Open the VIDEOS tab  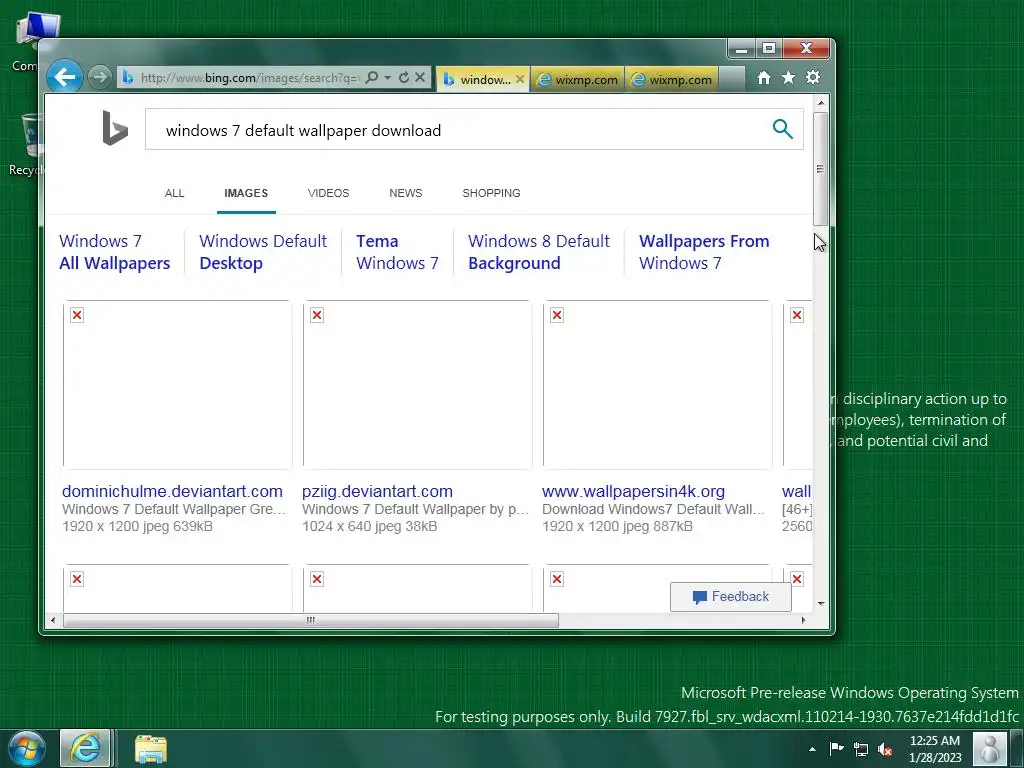point(328,193)
